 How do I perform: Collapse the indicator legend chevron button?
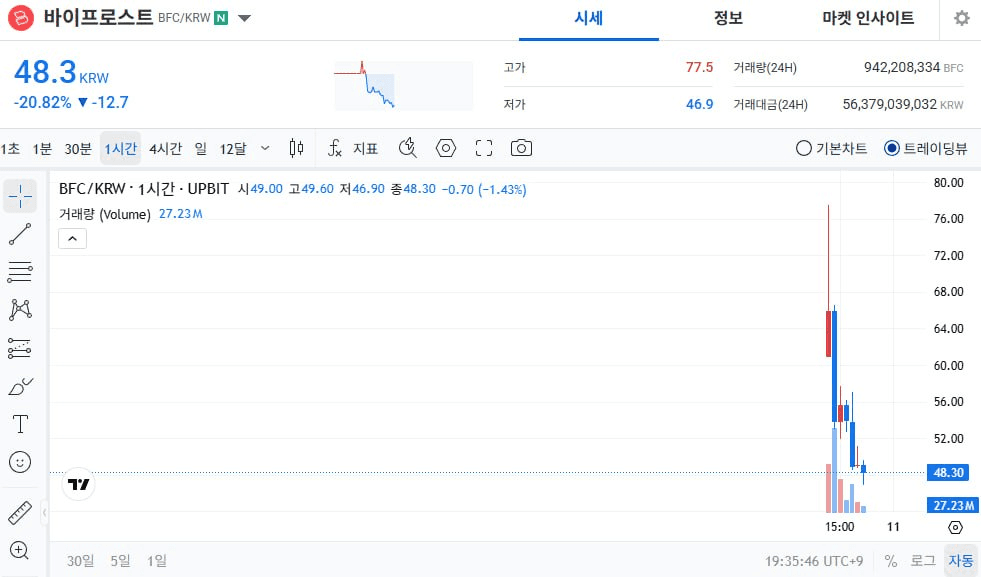73,238
